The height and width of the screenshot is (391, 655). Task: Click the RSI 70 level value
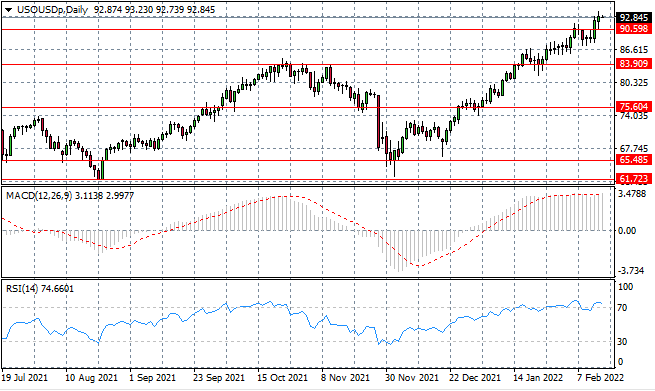coord(622,308)
